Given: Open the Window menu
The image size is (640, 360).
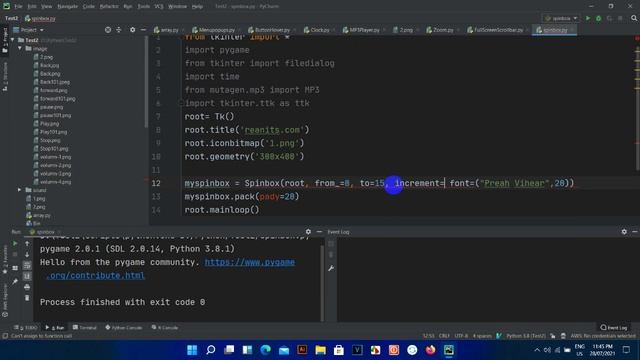Looking at the screenshot, I should click(x=177, y=7).
